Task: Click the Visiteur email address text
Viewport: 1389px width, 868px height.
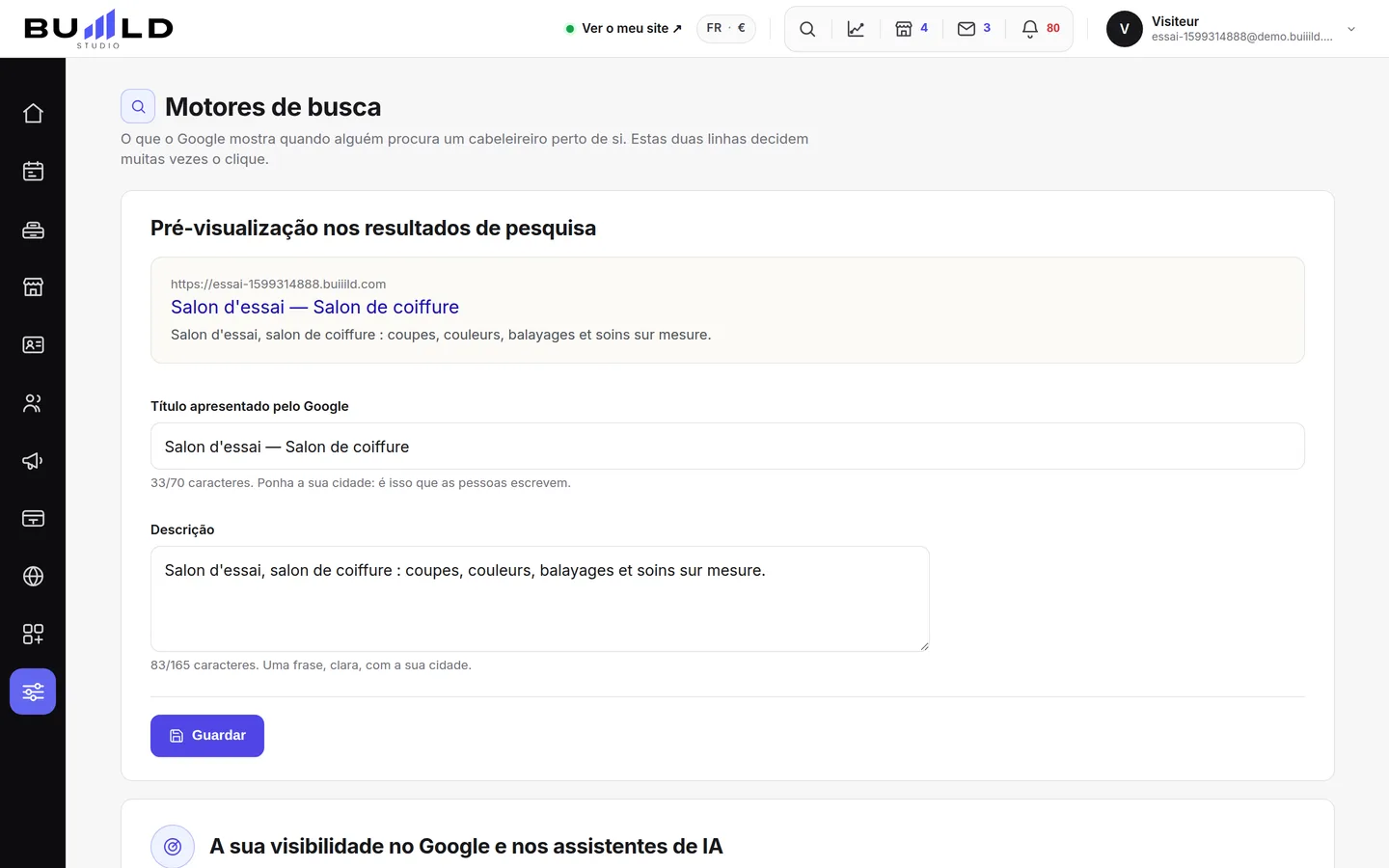Action: 1241,37
